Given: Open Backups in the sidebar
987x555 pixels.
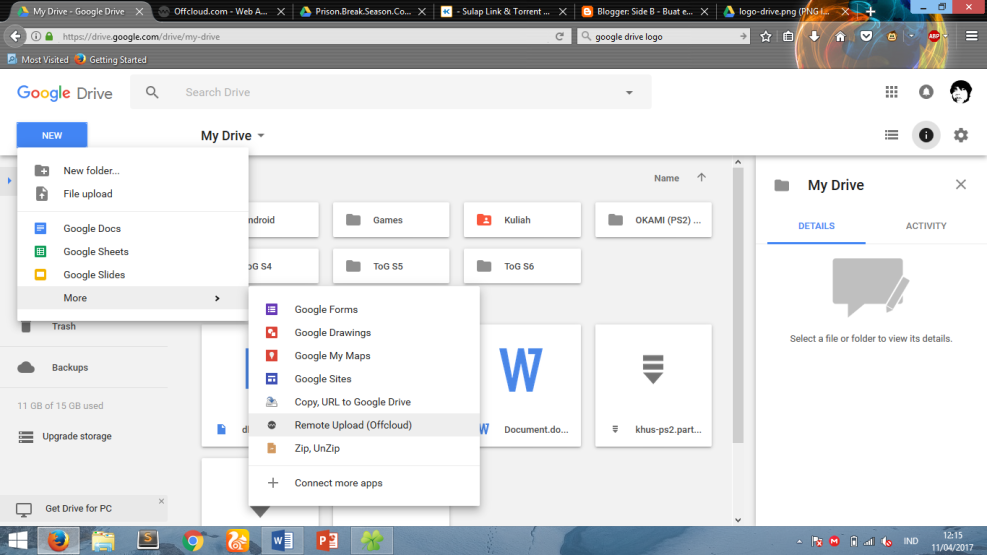Looking at the screenshot, I should 70,367.
